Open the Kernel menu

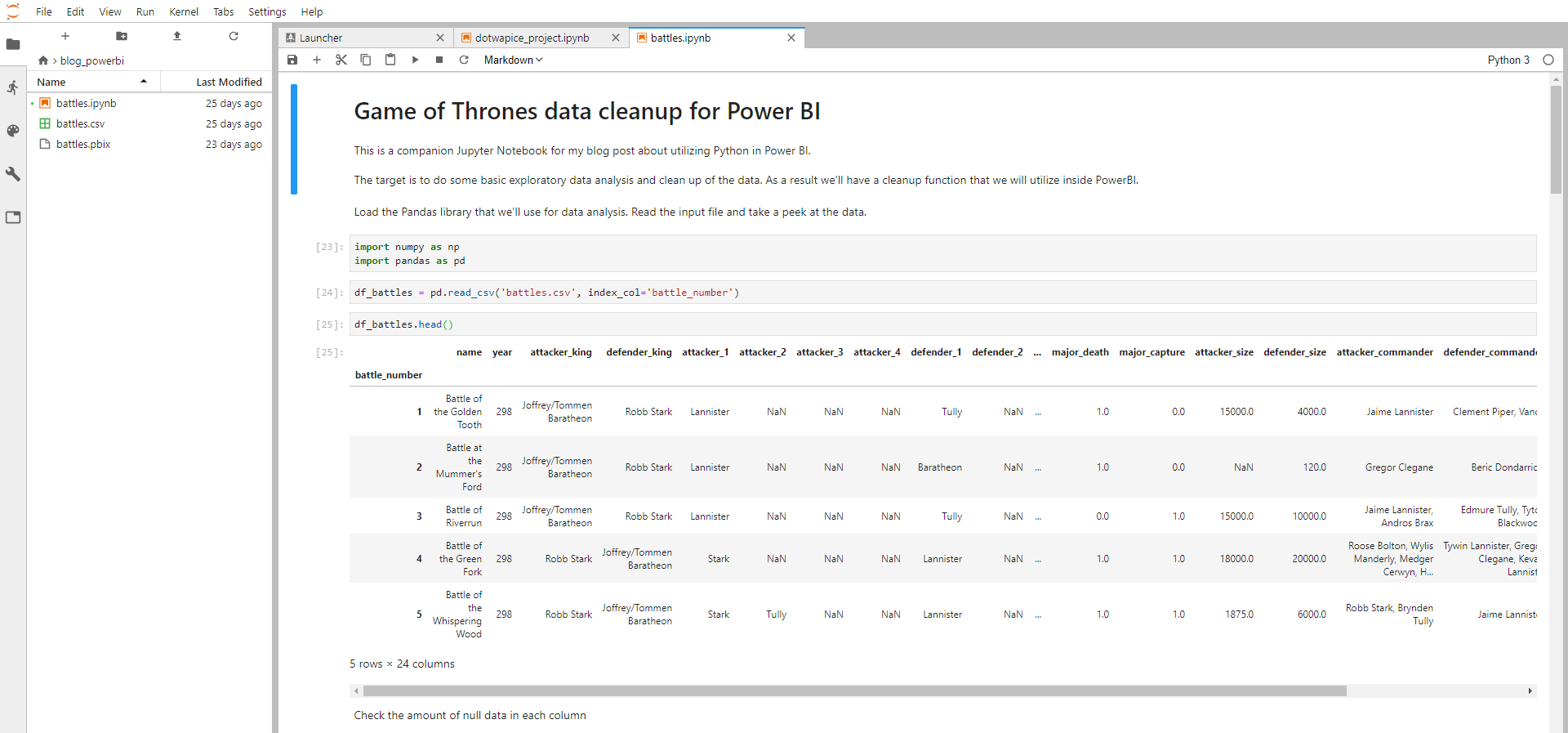(x=184, y=11)
